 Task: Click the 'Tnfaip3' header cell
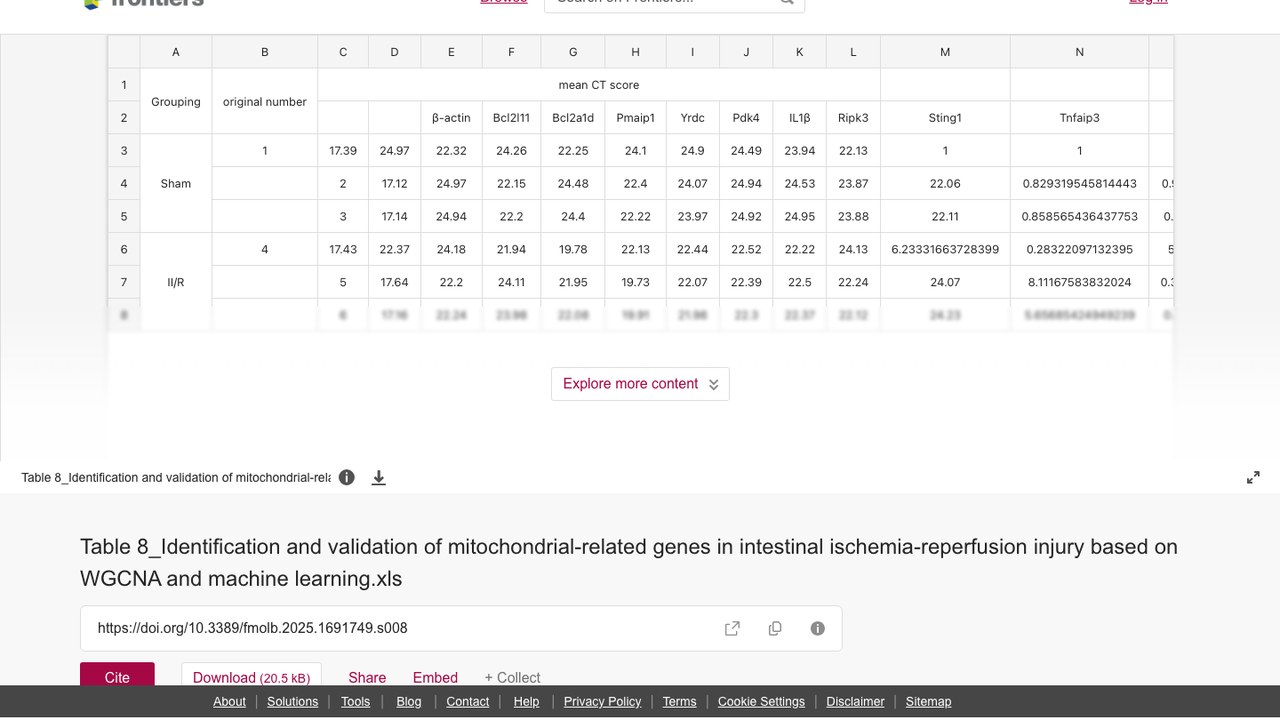click(x=1079, y=118)
